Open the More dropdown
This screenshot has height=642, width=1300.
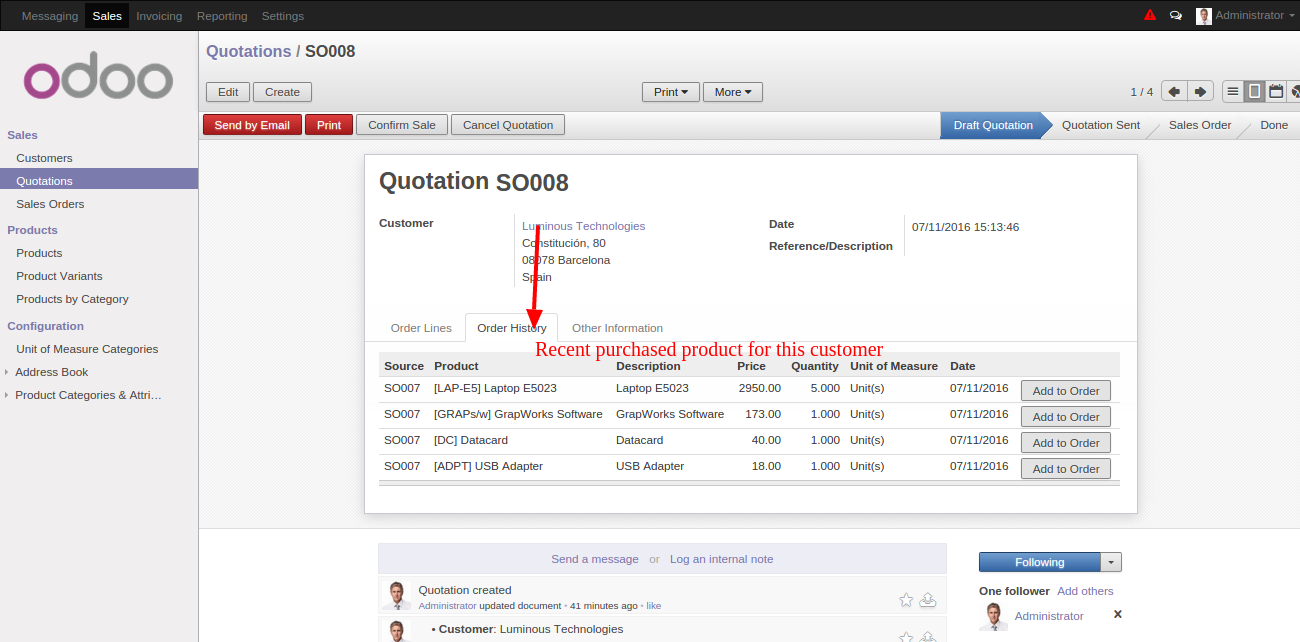(x=733, y=92)
